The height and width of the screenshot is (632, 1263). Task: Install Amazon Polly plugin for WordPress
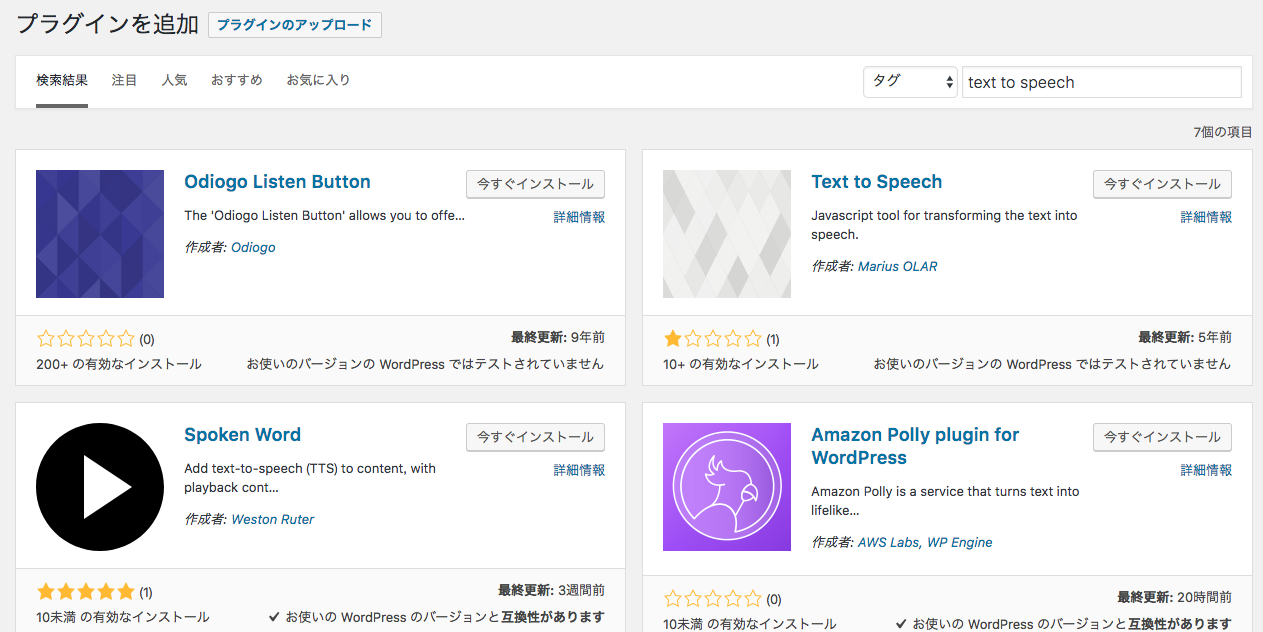[x=1162, y=437]
